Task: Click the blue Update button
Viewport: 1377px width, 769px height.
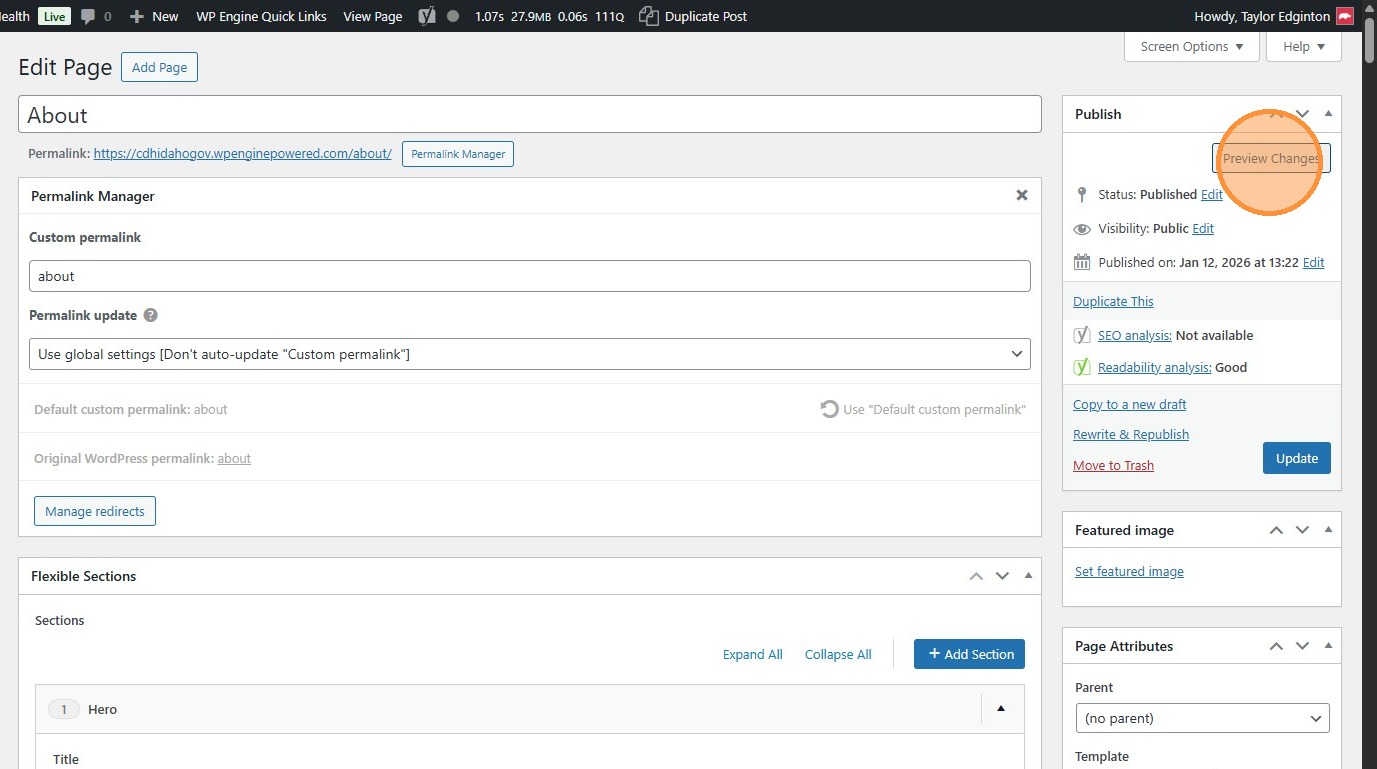Action: [1296, 458]
